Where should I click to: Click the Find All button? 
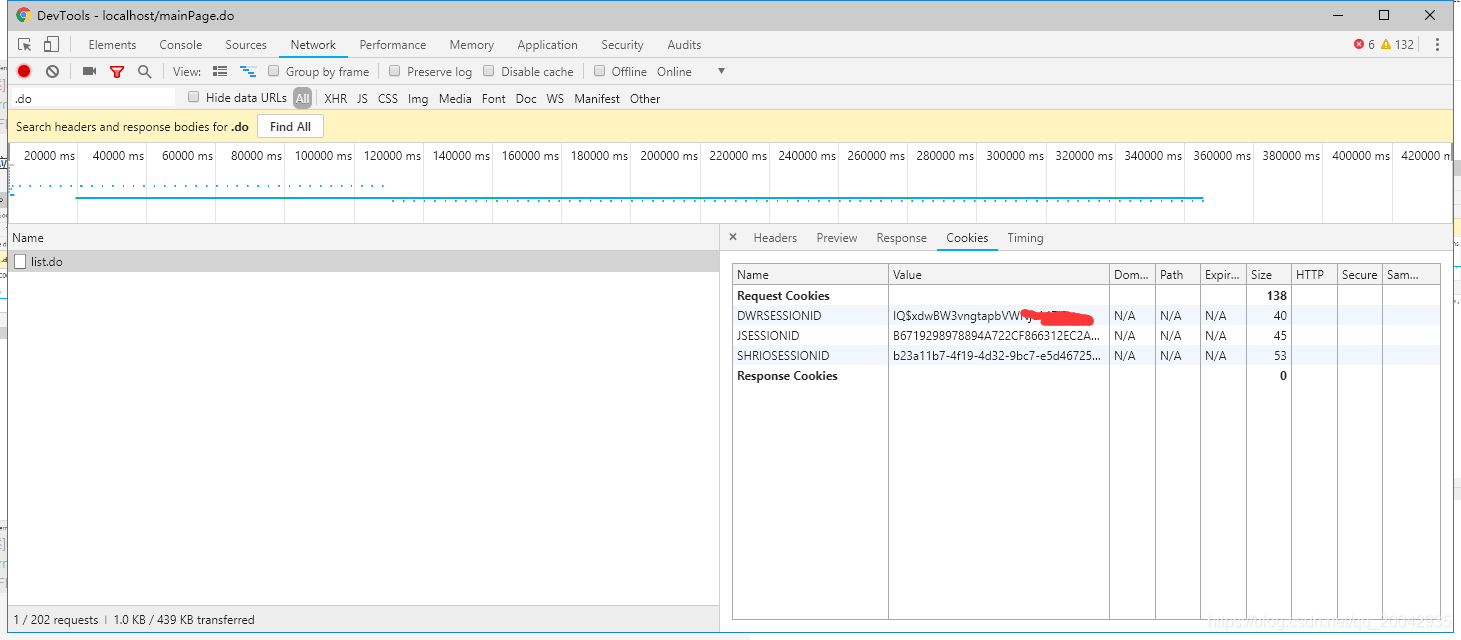(x=290, y=127)
